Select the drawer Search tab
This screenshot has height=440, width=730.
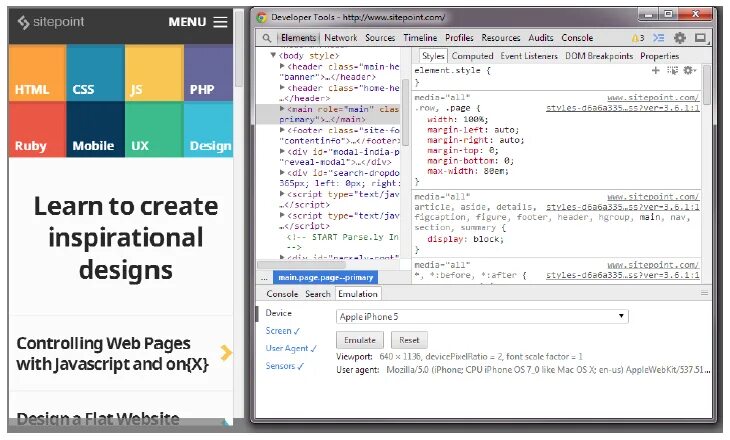[318, 294]
